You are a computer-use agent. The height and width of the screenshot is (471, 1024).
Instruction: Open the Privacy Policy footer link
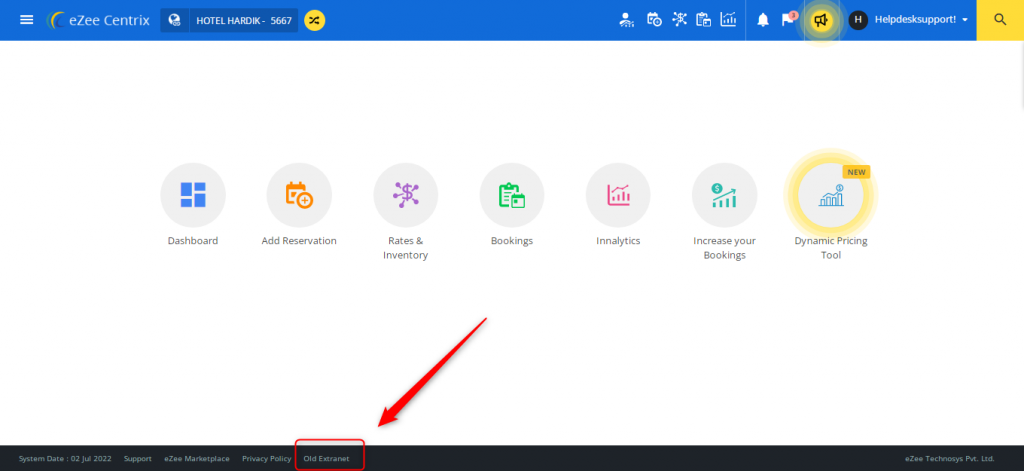(x=266, y=459)
